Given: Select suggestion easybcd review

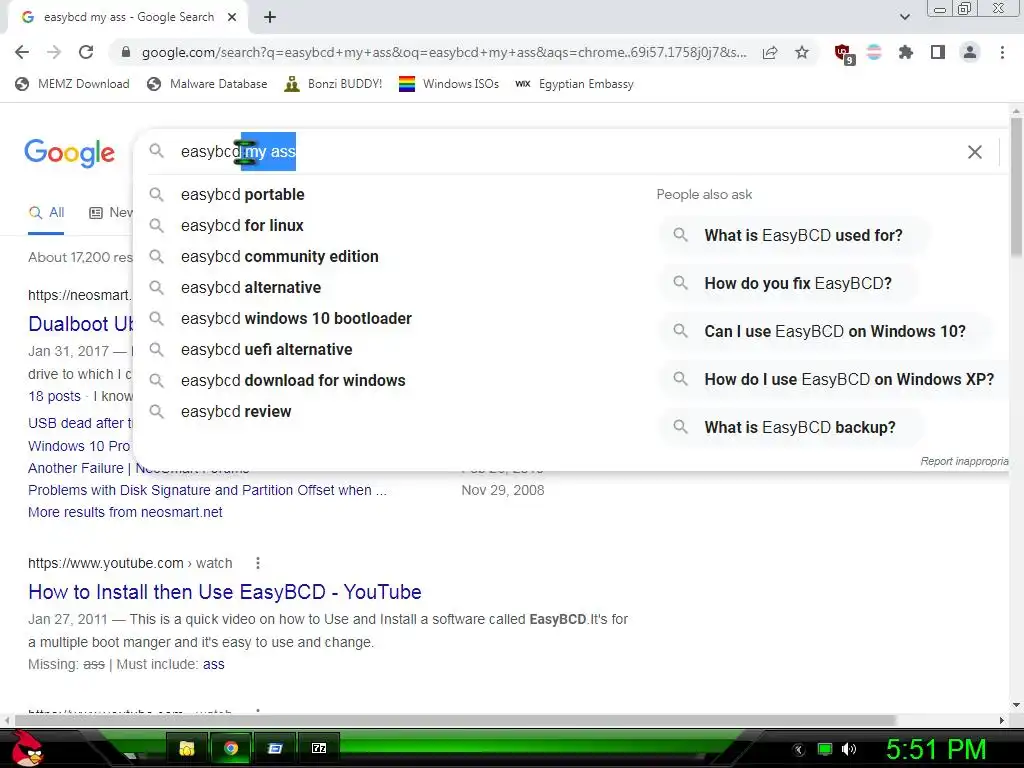Looking at the screenshot, I should (236, 411).
